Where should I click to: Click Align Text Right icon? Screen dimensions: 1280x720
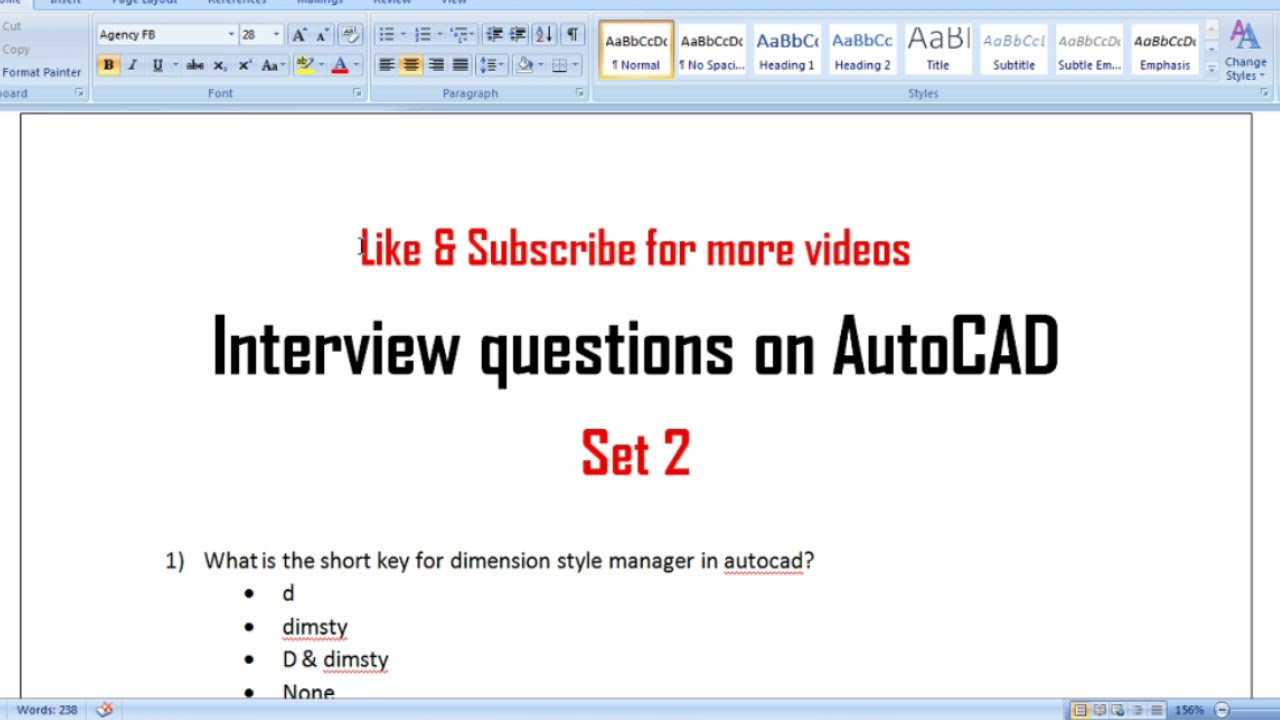[x=436, y=65]
